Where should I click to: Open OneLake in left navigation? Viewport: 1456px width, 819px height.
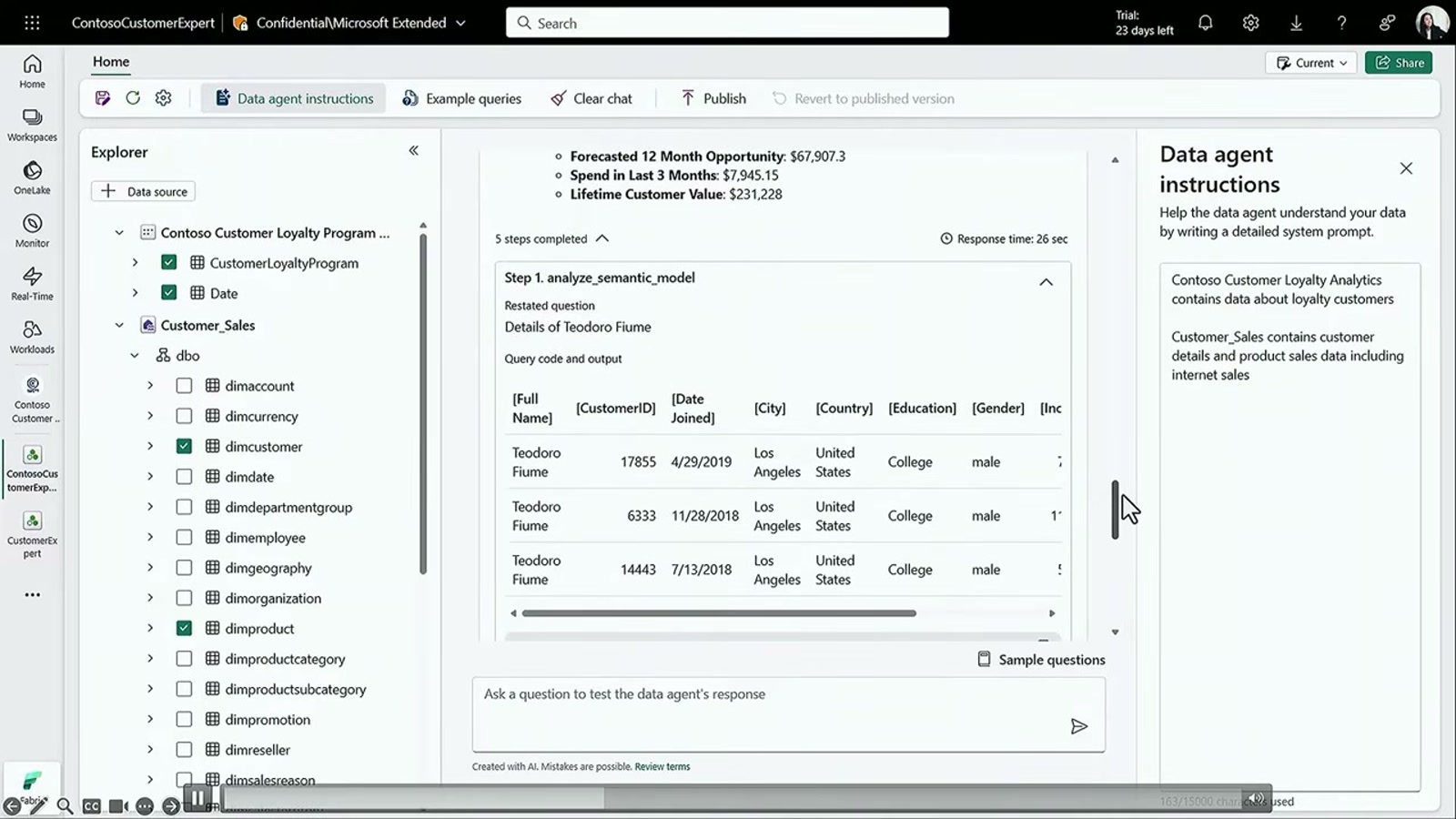pyautogui.click(x=32, y=177)
